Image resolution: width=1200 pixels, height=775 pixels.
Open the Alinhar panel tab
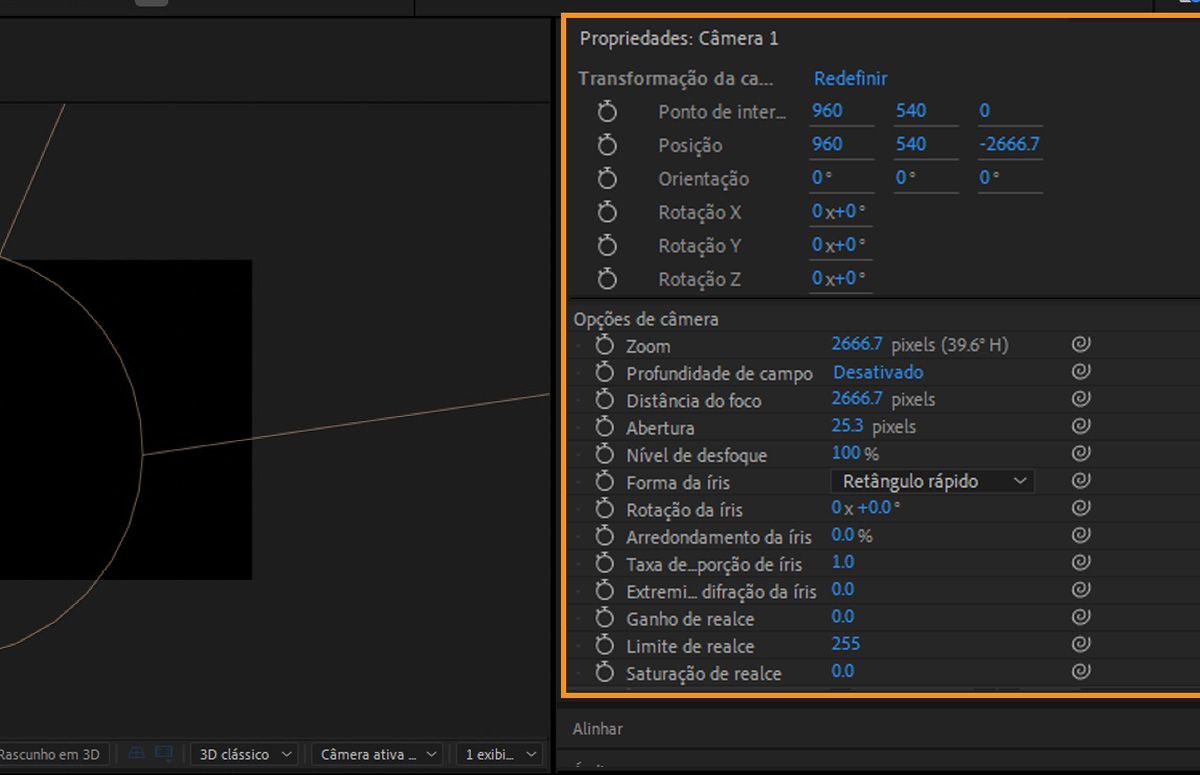coord(598,729)
